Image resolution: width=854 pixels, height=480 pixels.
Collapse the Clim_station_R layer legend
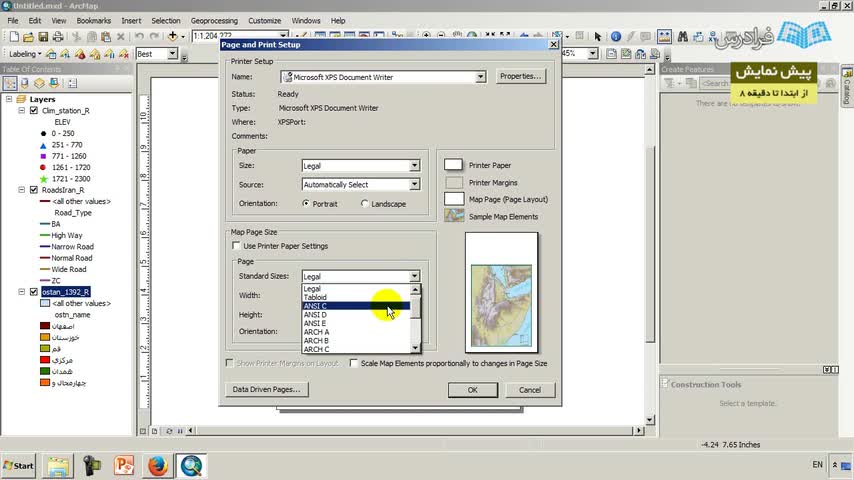pyautogui.click(x=22, y=111)
